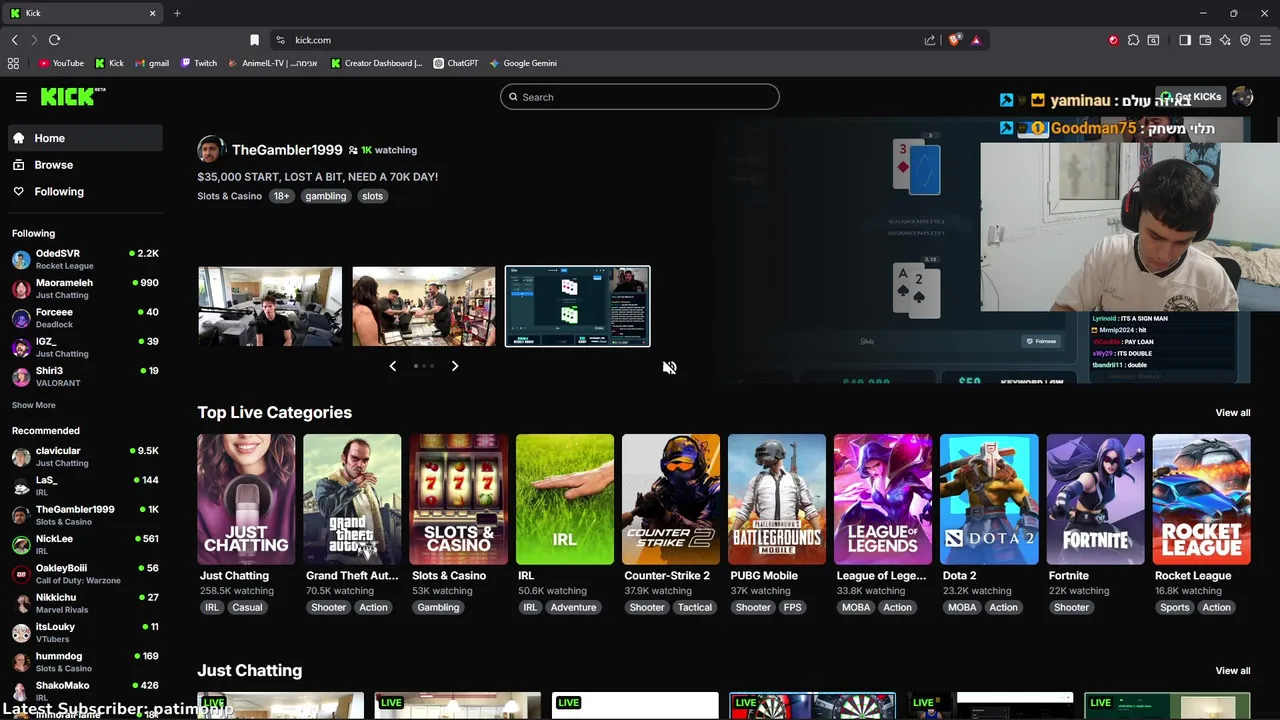The height and width of the screenshot is (720, 1280).
Task: Click TheGambler1999 featured streamer name
Action: [287, 150]
